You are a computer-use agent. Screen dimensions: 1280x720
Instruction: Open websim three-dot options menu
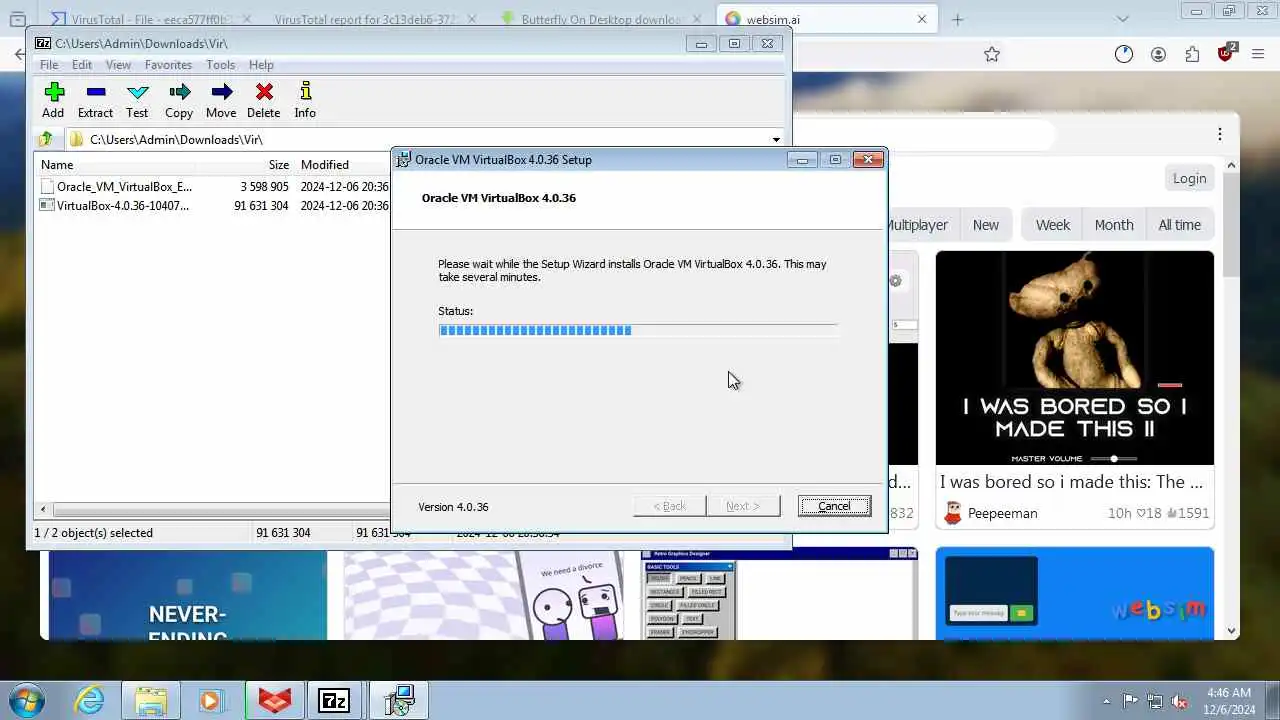[x=1220, y=135]
